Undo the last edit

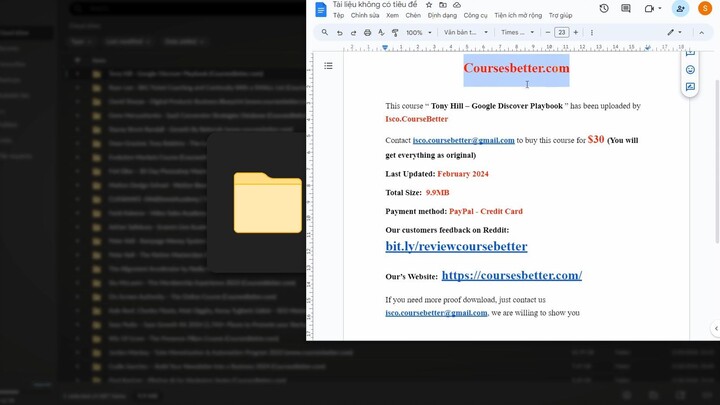click(x=339, y=33)
